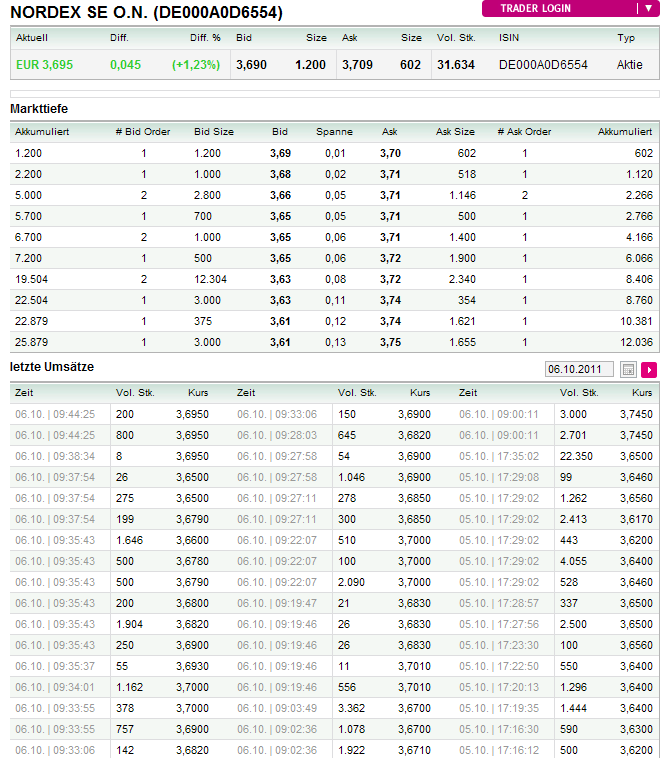Screen dimensions: 663x778
Task: Click the current price EUR 3,695
Action: click(x=43, y=65)
